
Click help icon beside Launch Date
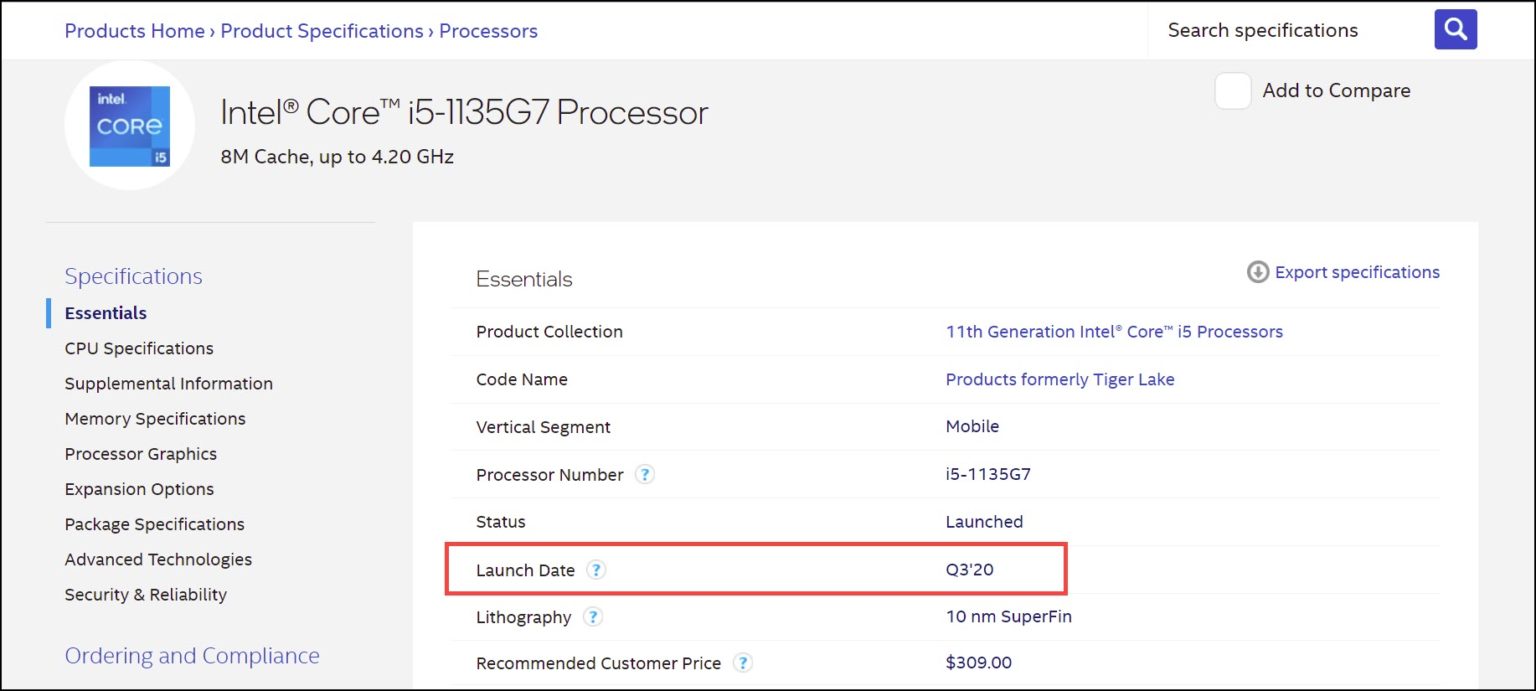596,570
